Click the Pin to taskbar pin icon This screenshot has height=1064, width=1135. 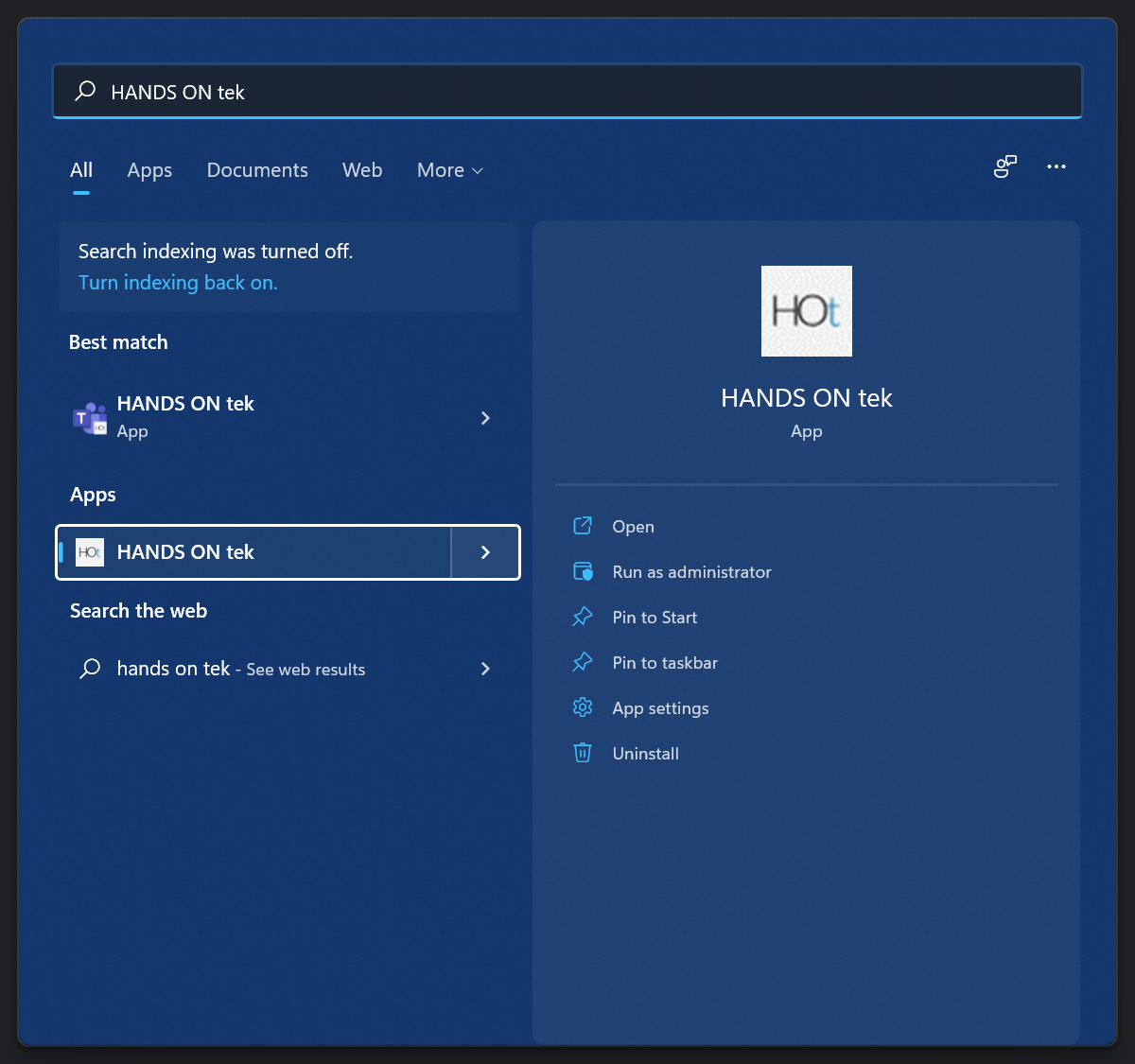pos(583,662)
